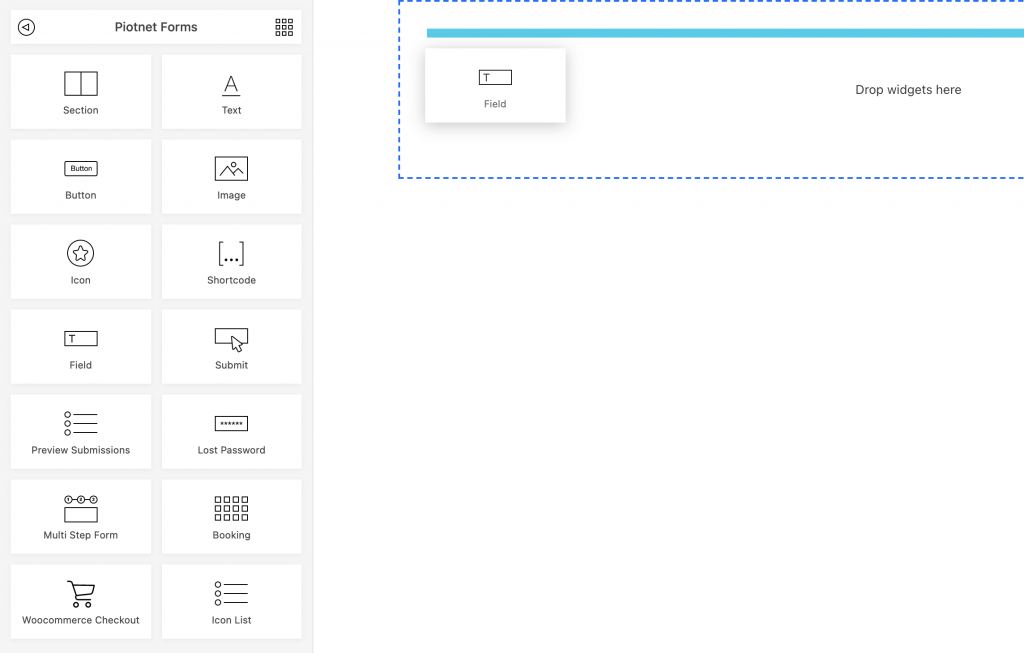Select the Field widget in the panel
The height and width of the screenshot is (653, 1024).
[x=81, y=347]
